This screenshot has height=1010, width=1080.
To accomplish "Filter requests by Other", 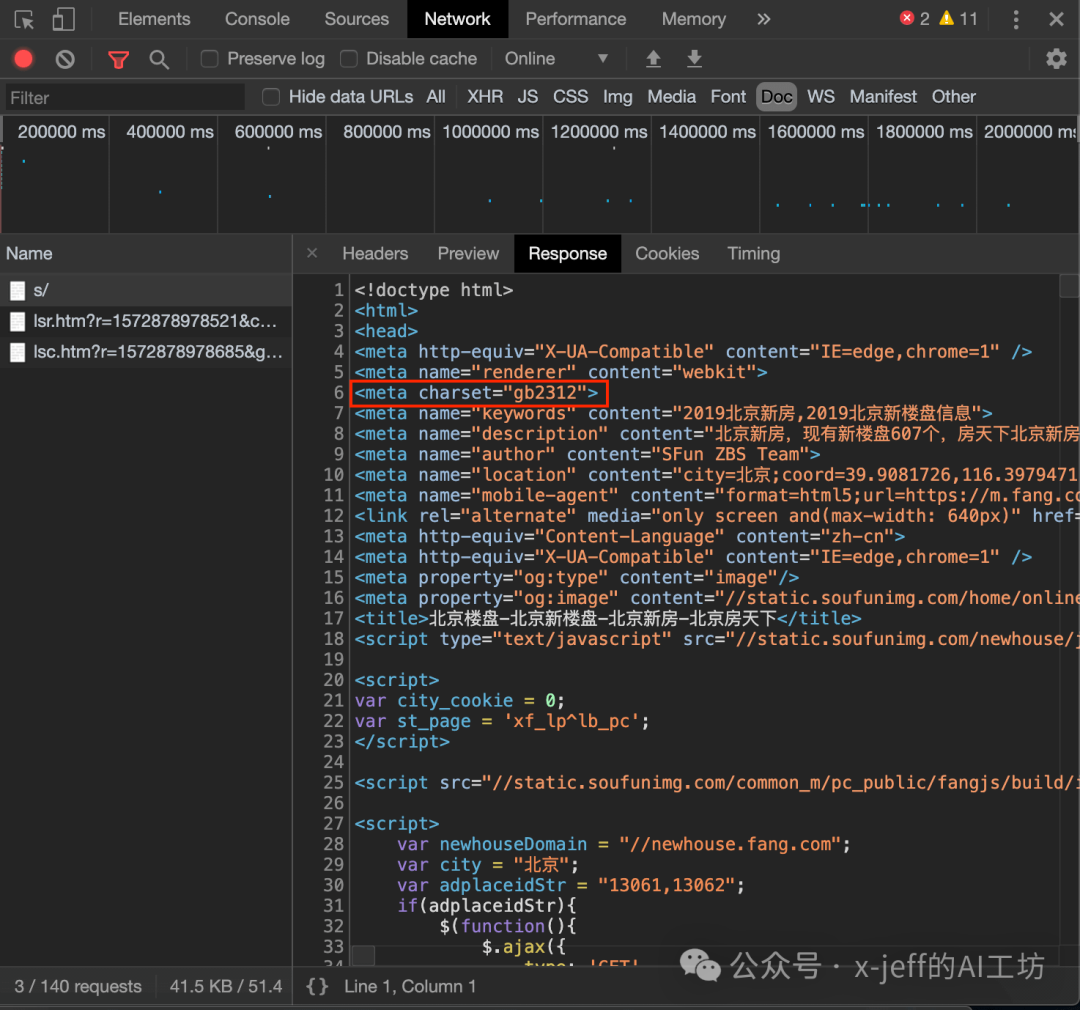I will pyautogui.click(x=953, y=97).
